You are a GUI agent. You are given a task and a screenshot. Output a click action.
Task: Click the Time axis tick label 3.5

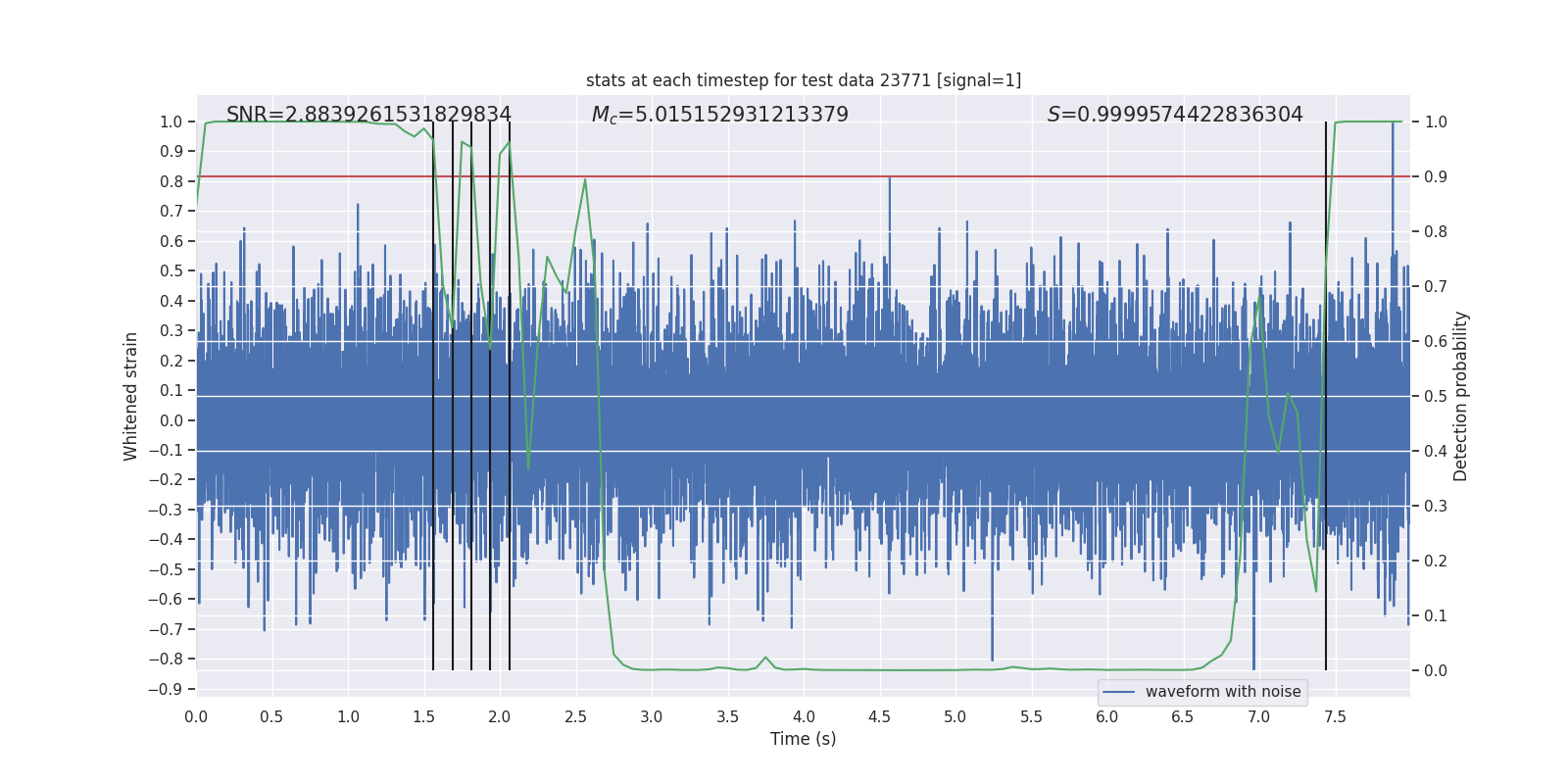point(727,716)
